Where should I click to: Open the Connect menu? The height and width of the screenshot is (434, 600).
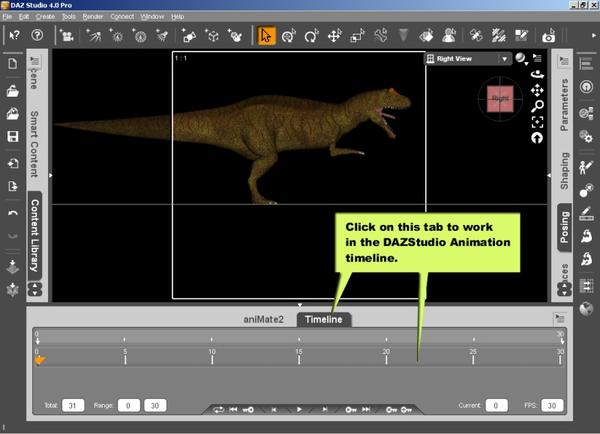pos(122,17)
